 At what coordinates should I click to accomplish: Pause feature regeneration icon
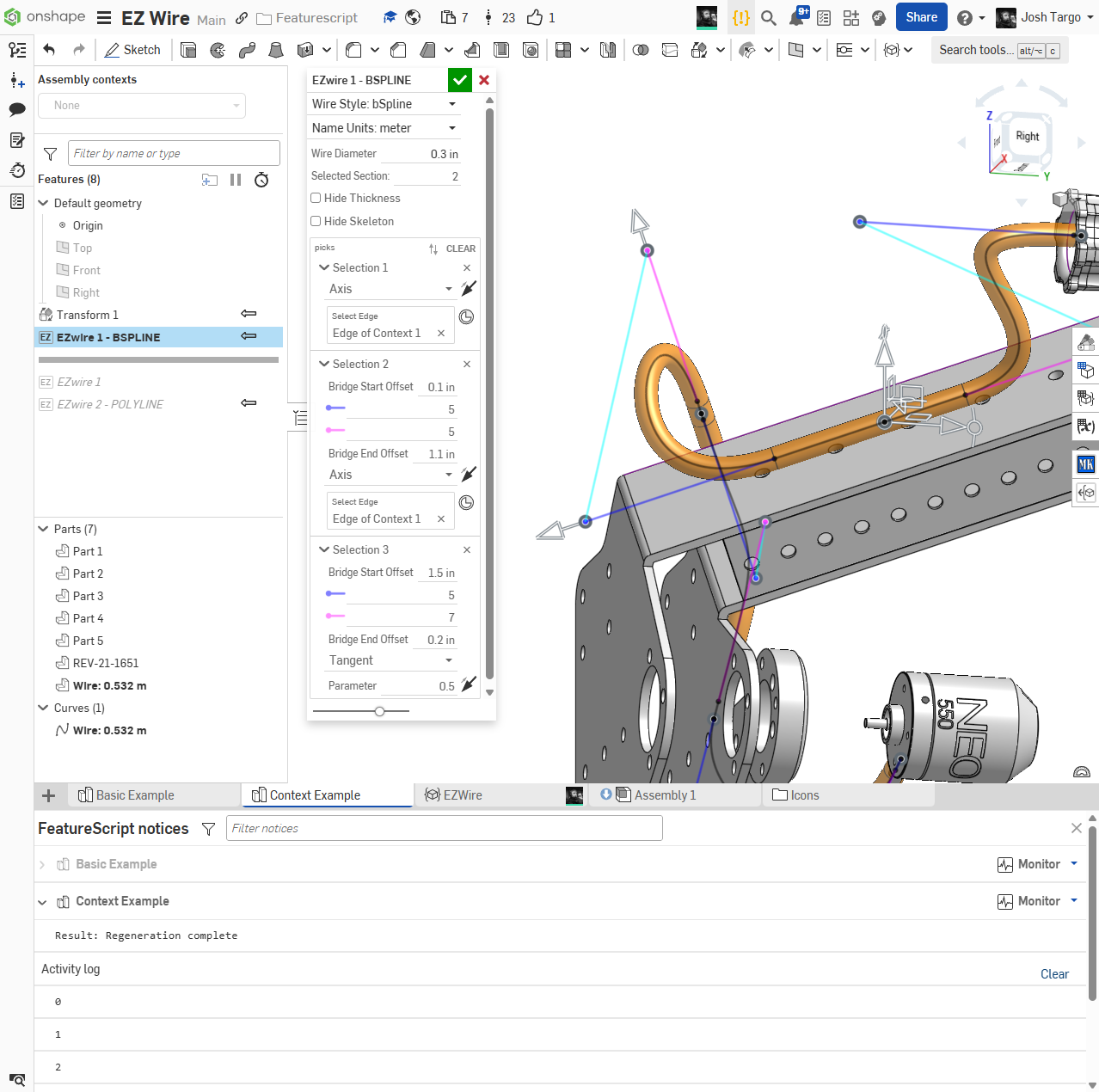(x=236, y=180)
